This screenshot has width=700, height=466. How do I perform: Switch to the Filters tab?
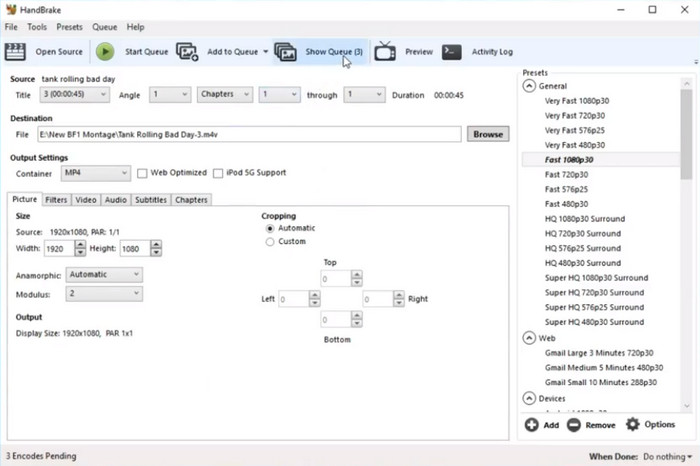56,200
